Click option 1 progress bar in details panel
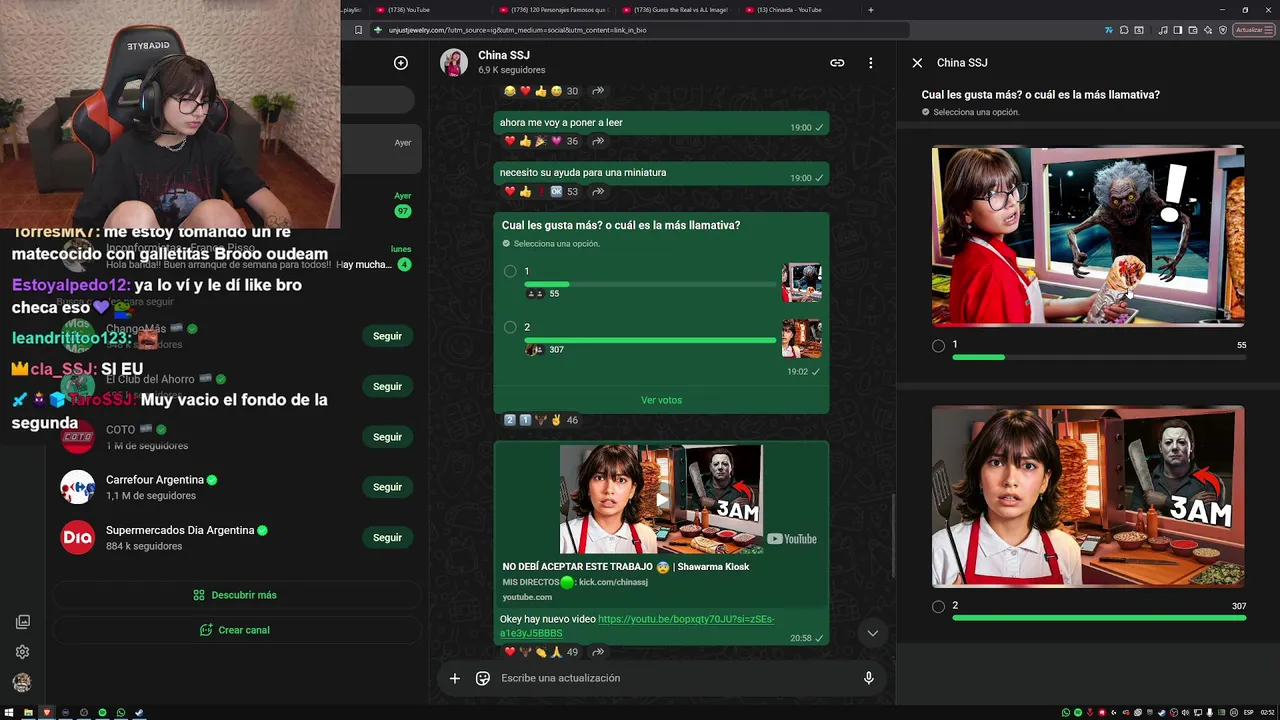Image resolution: width=1280 pixels, height=720 pixels. tap(1099, 357)
